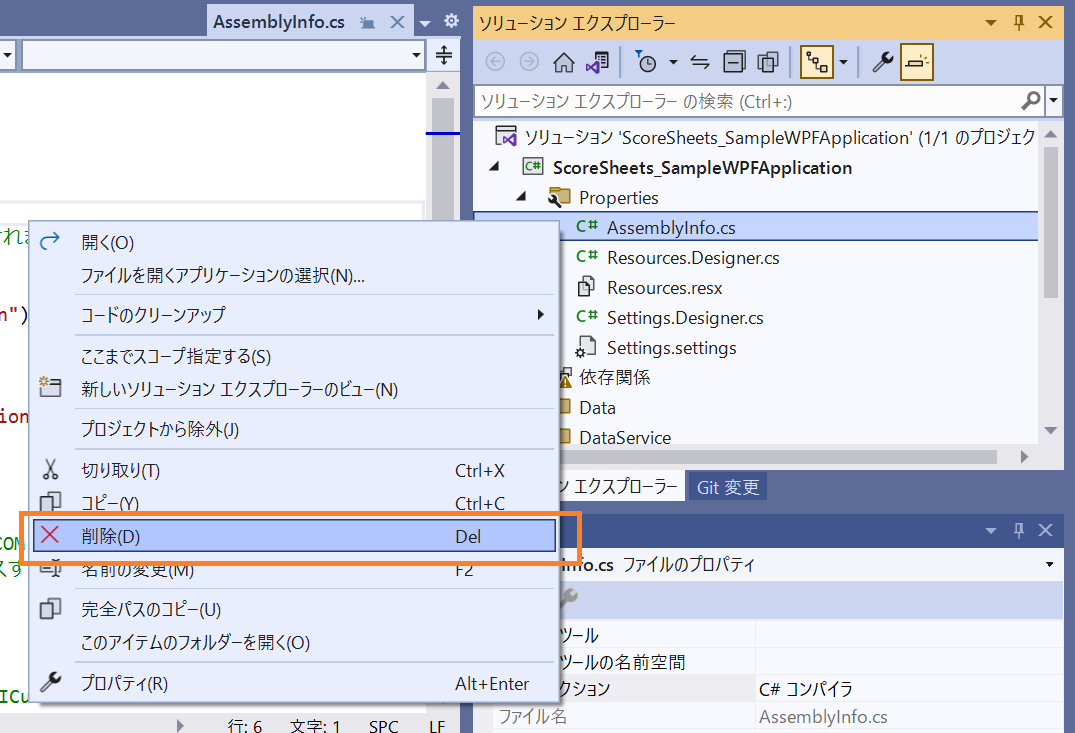This screenshot has height=733, width=1075.
Task: Collapse the ScoreSheets_SampleWPFApplication project node
Action: [x=494, y=167]
